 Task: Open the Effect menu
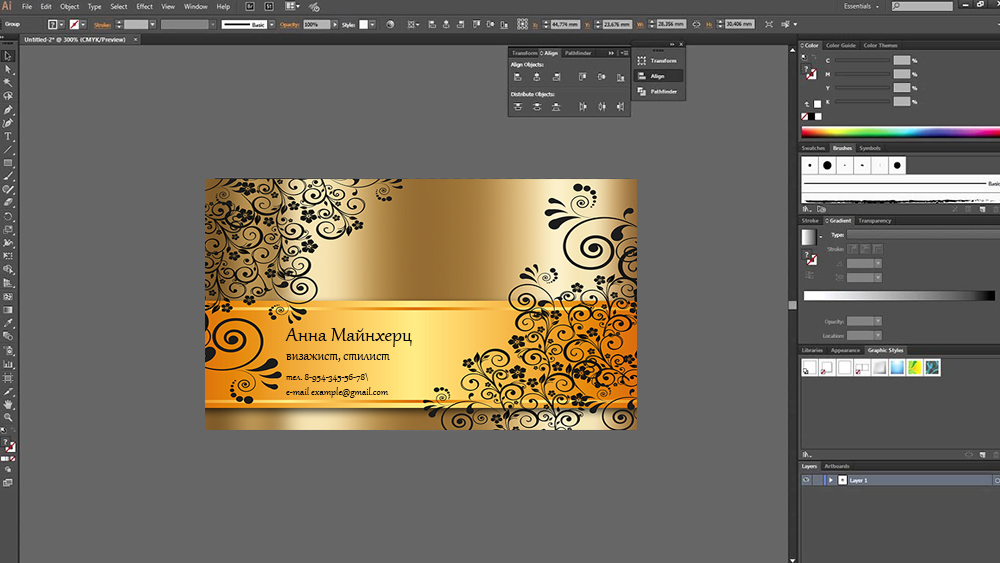pos(145,7)
